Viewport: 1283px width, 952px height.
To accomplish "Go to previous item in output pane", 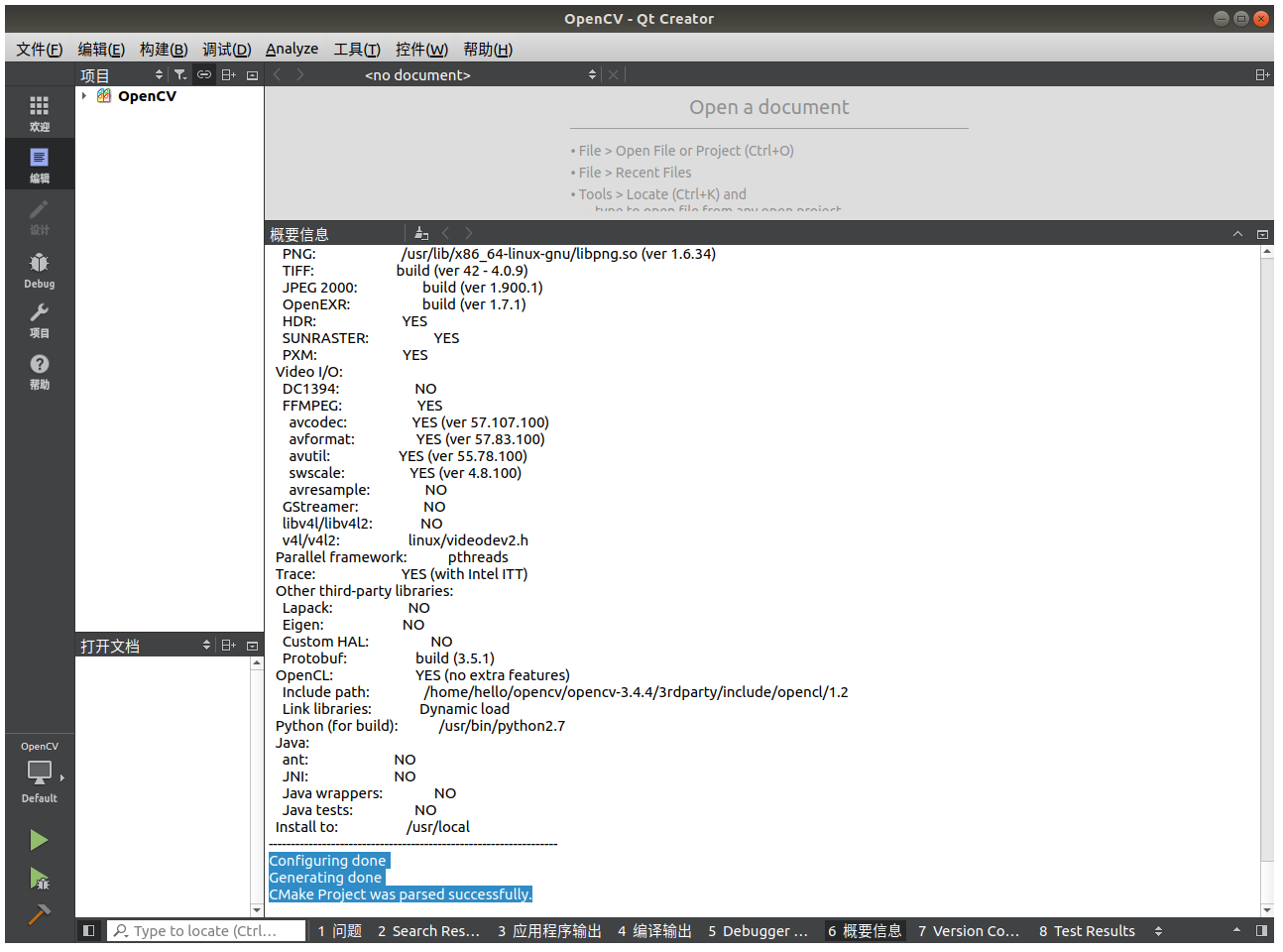I will coord(445,233).
